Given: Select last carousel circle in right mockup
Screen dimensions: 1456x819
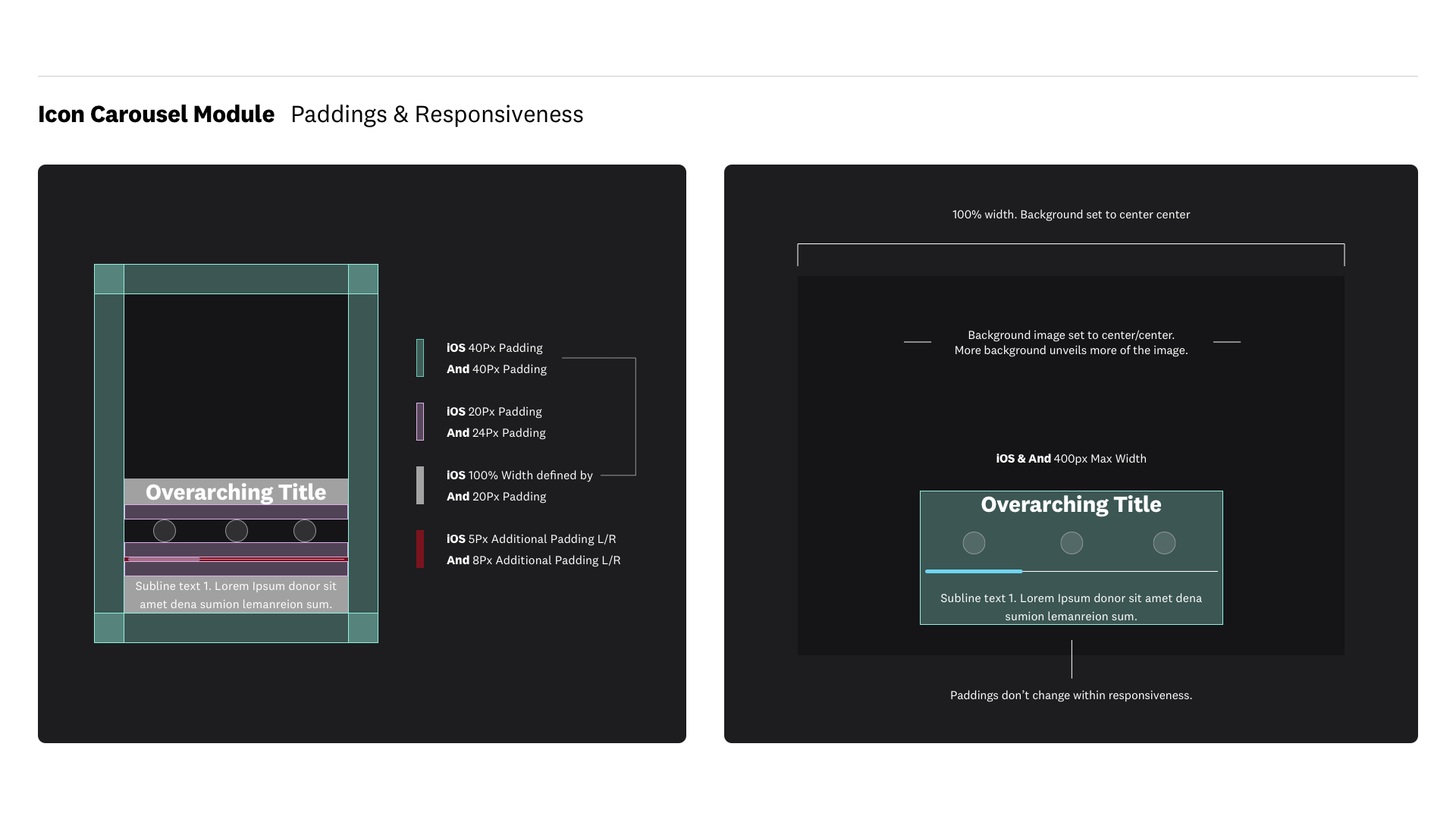Looking at the screenshot, I should click(x=1164, y=543).
